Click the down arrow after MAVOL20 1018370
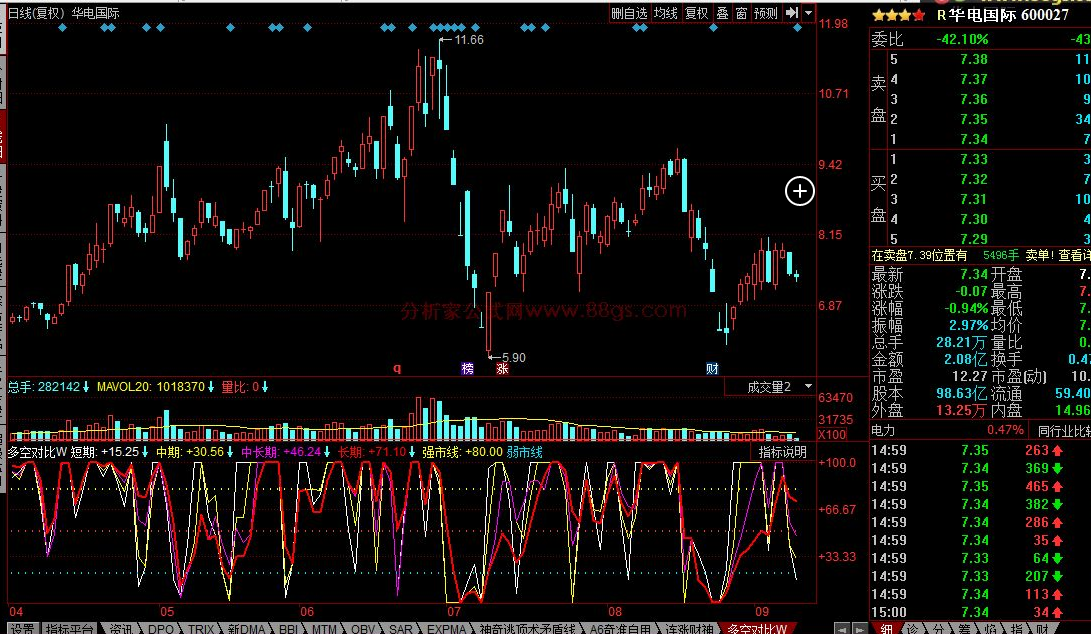Image resolution: width=1091 pixels, height=634 pixels. pos(210,386)
